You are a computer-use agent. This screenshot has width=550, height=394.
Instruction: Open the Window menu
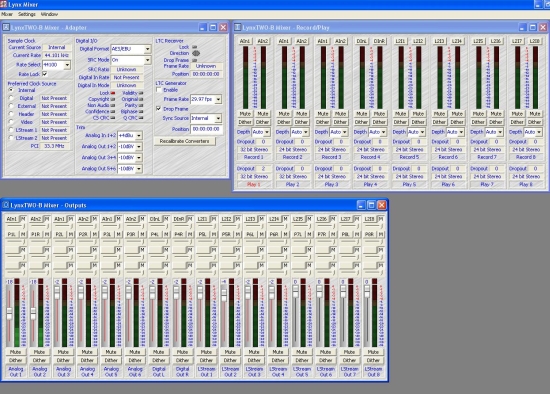tap(49, 14)
